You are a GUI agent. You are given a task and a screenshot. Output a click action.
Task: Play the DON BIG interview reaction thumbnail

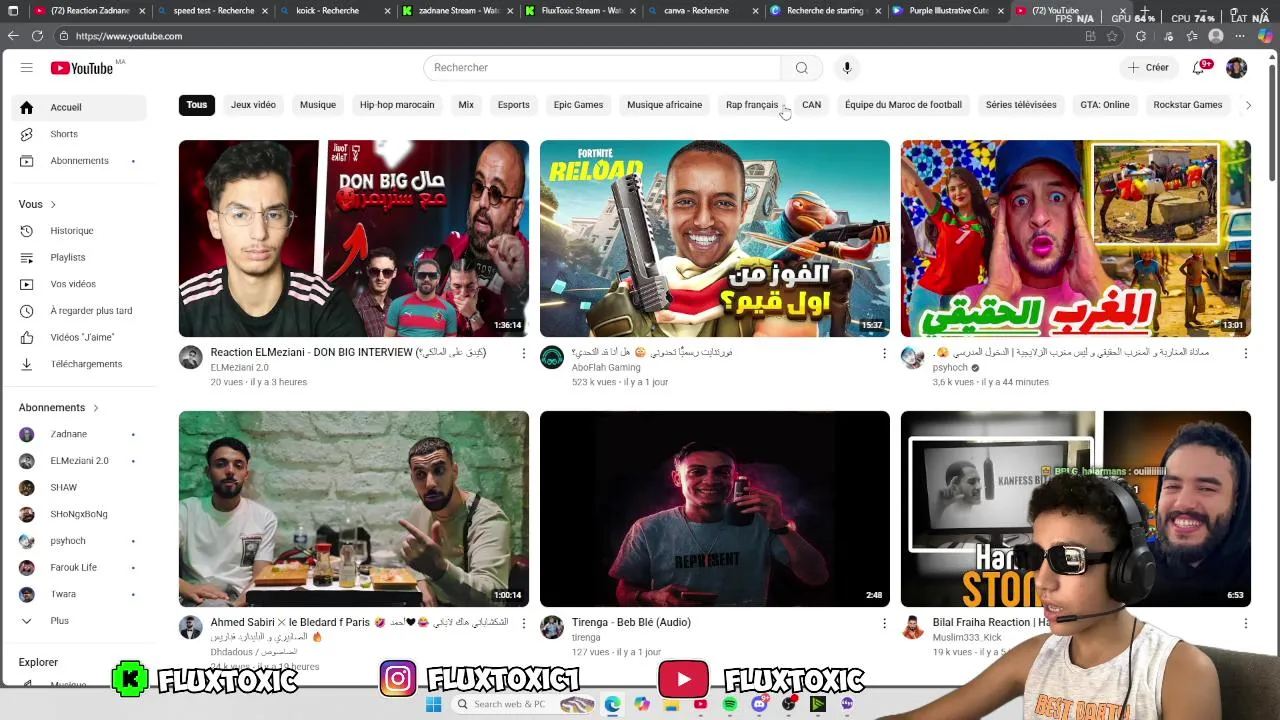354,238
